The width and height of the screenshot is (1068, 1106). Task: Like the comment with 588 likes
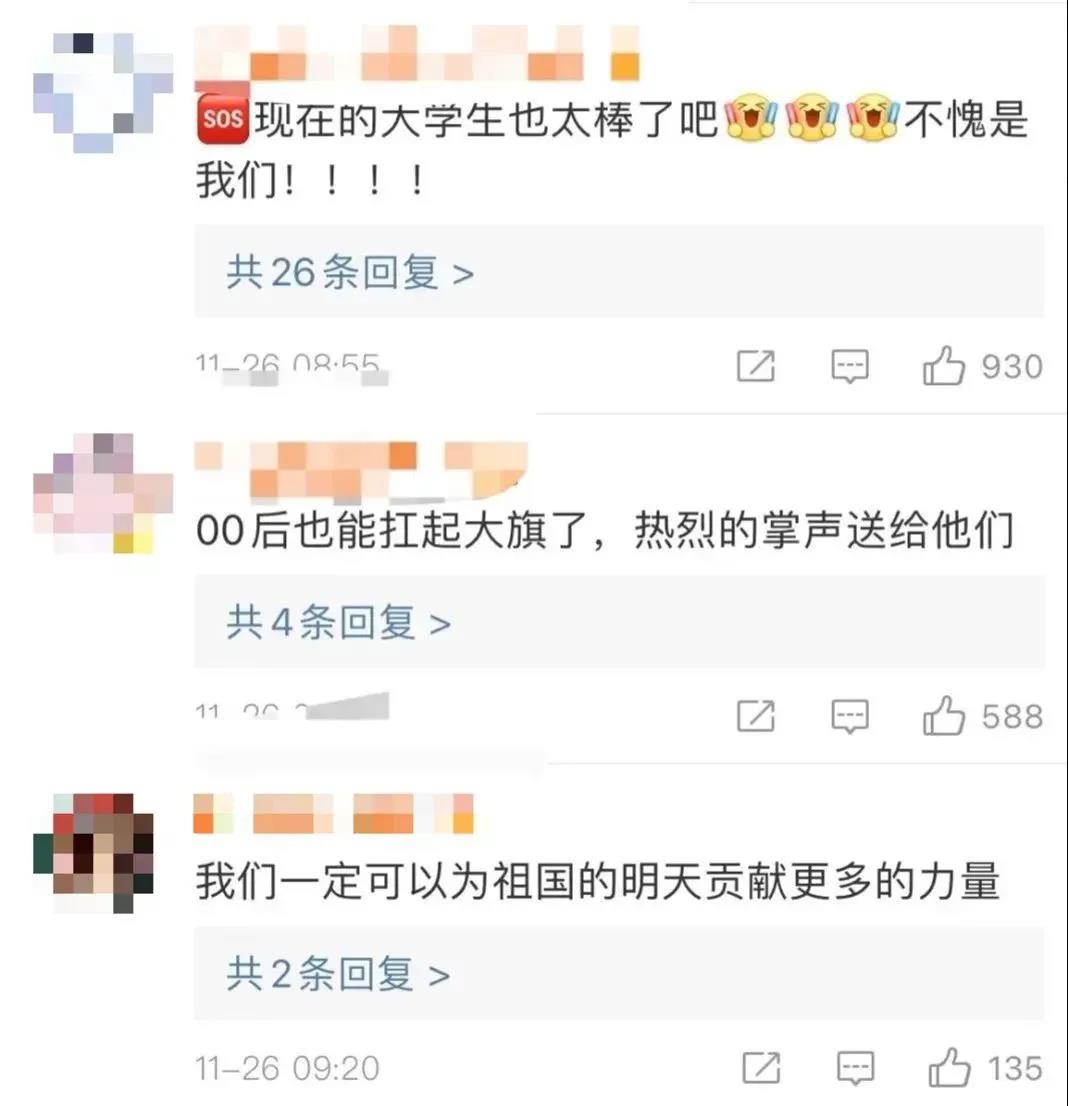tap(944, 716)
